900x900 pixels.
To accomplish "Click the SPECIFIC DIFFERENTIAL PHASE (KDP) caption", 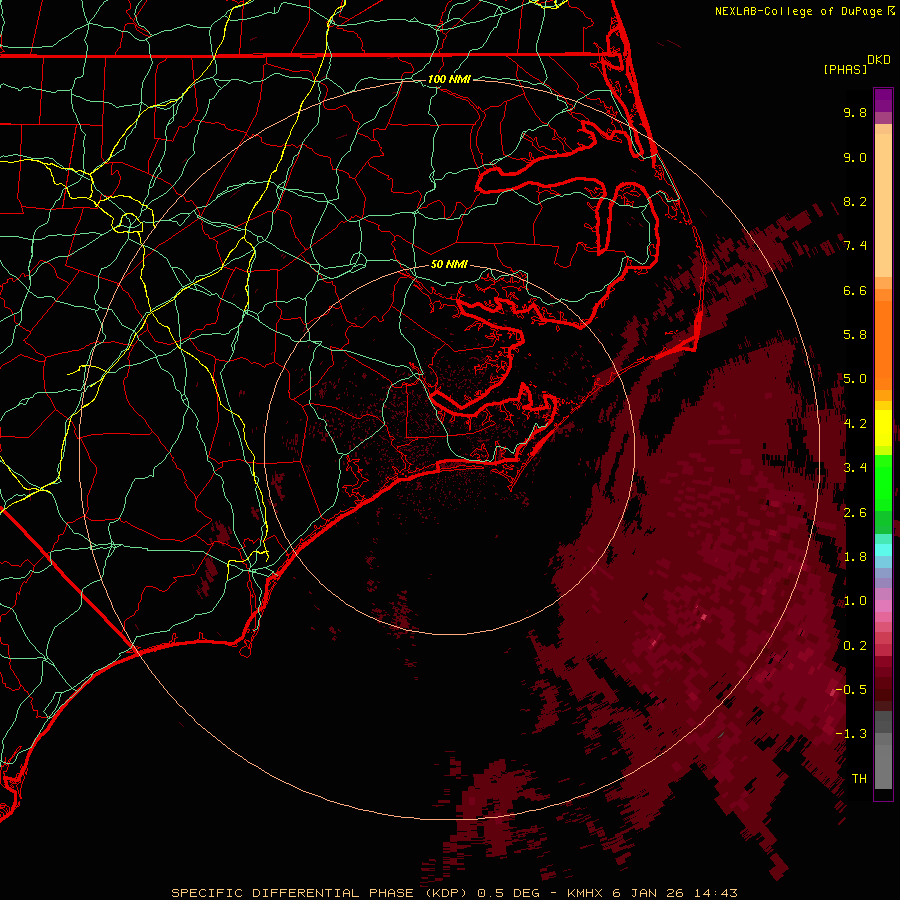I will pos(320,893).
